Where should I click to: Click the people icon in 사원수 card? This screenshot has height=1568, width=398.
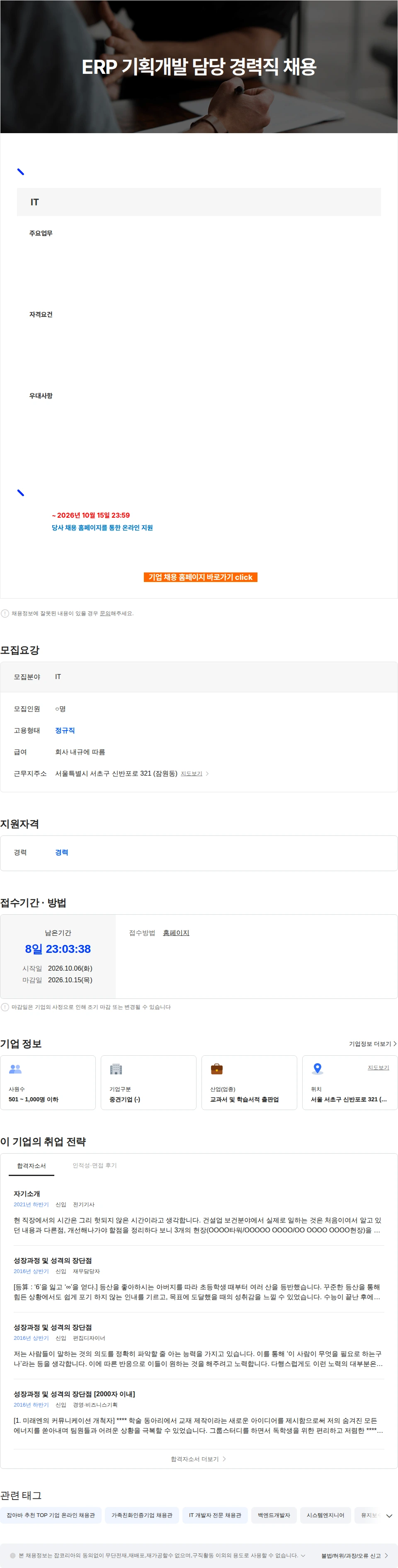click(15, 1069)
